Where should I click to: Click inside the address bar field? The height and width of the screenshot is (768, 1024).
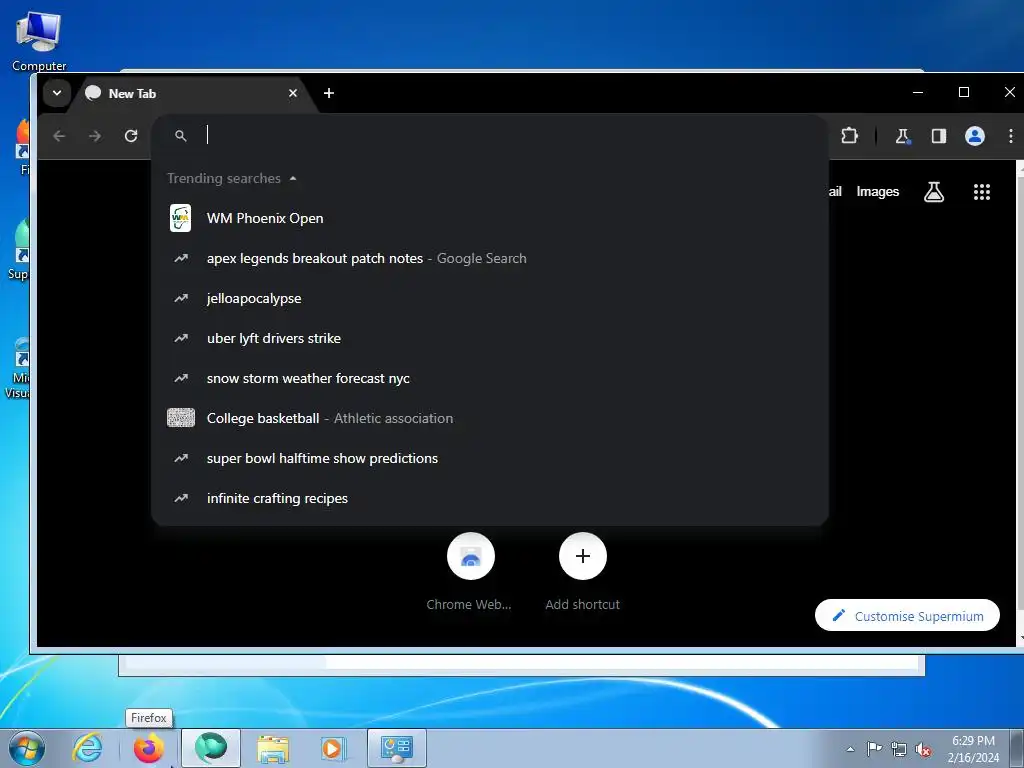point(490,135)
